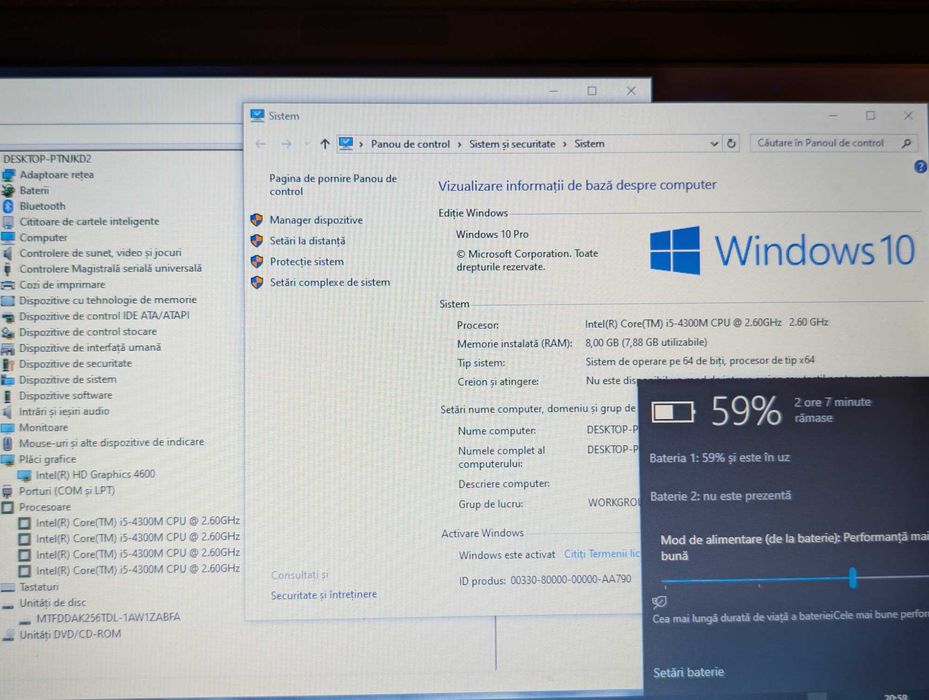Select the first Intel Core i5-4300M processor entry
929x700 pixels.
pos(138,522)
